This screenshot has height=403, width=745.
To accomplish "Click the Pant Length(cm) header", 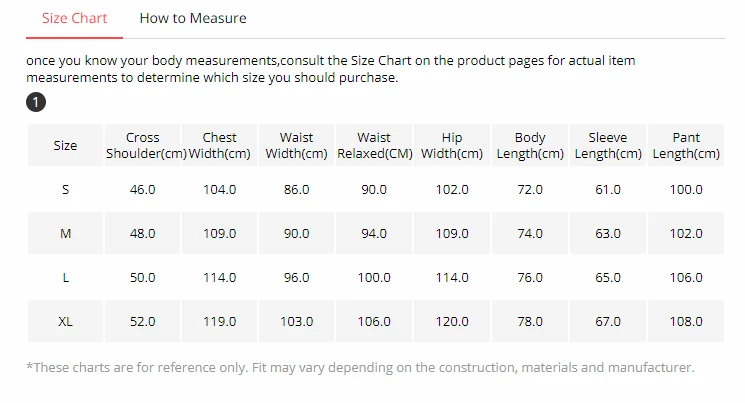I will point(686,146).
